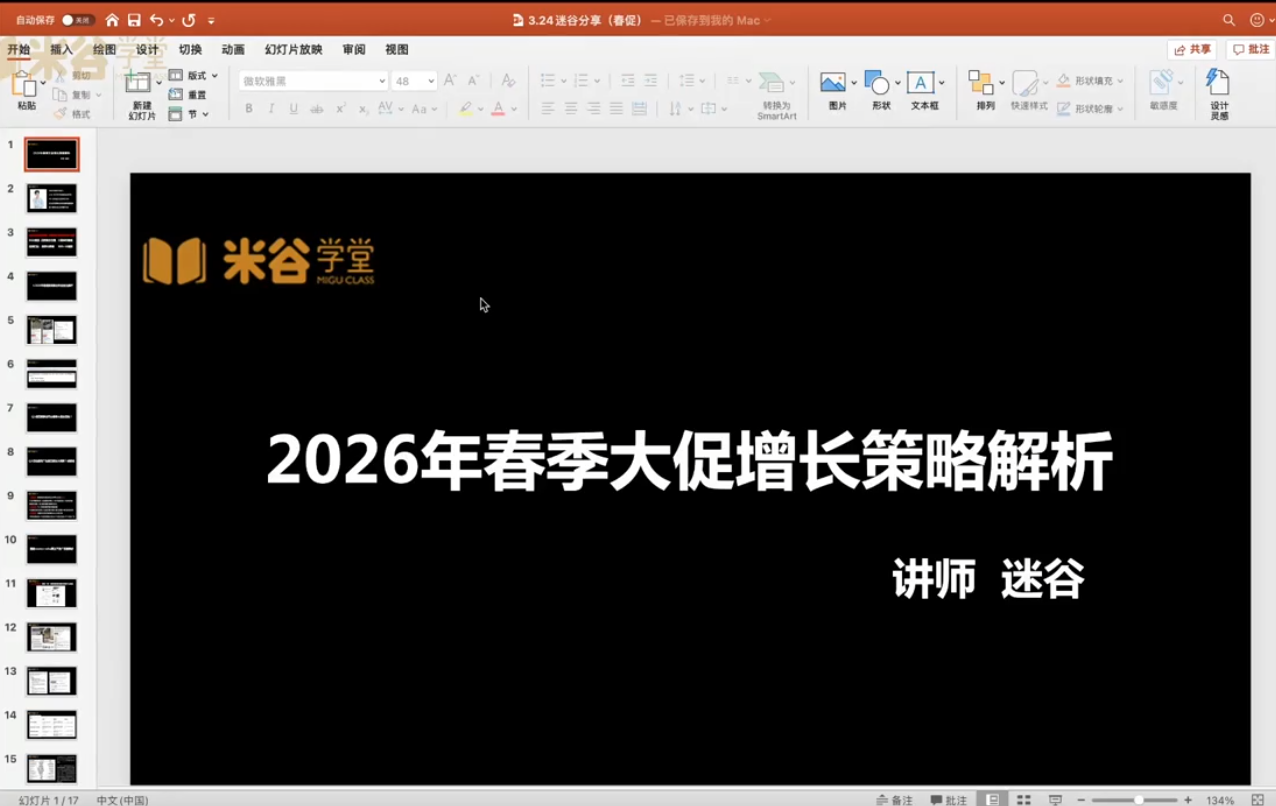Toggle 批注 comments in status bar
This screenshot has height=806, width=1276.
[949, 800]
